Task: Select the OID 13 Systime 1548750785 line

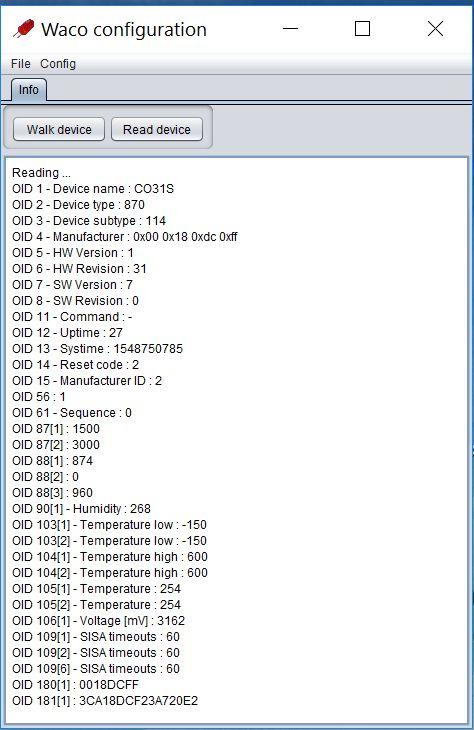Action: pos(97,349)
